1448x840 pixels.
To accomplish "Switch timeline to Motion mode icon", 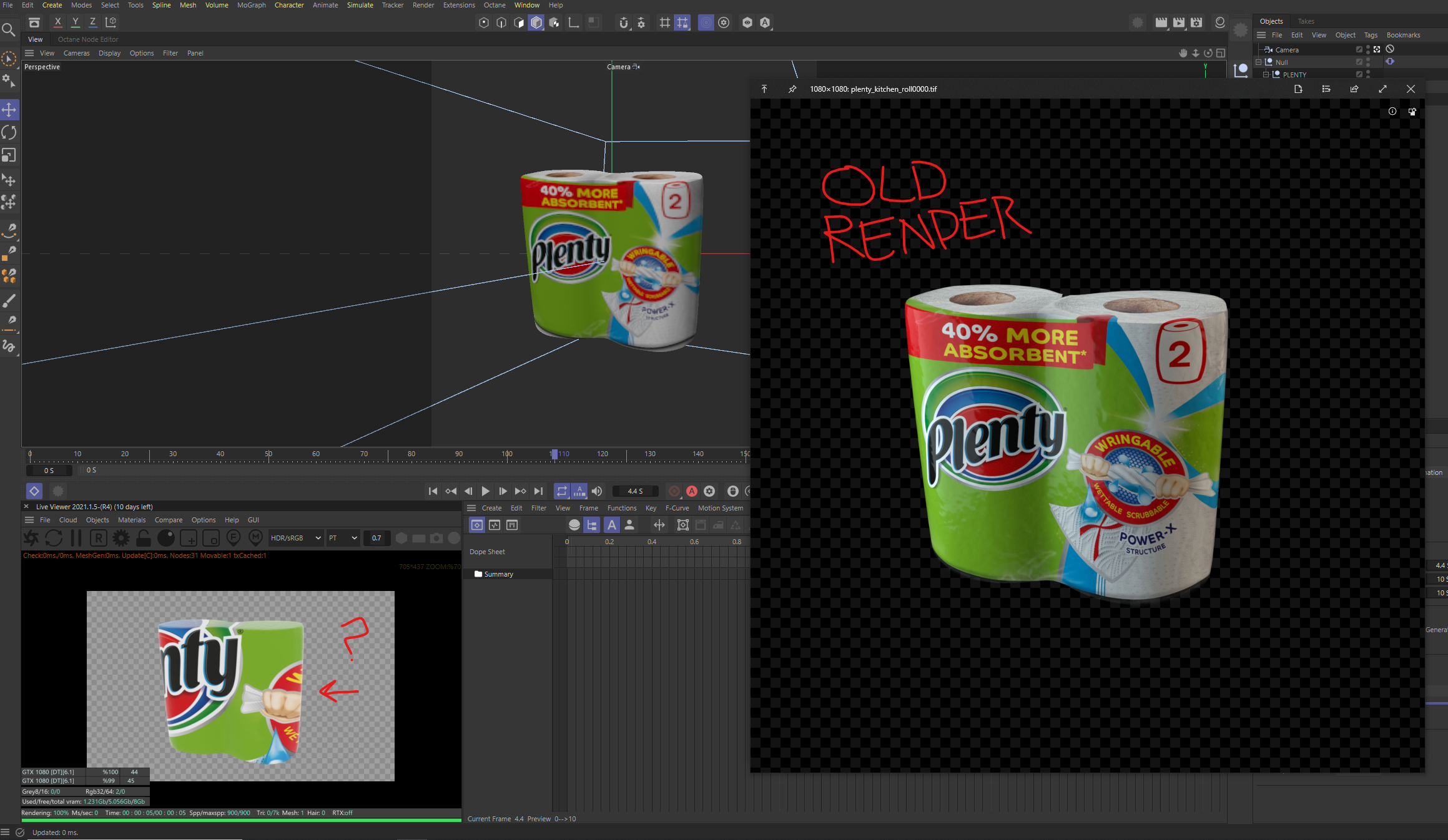I will [512, 525].
